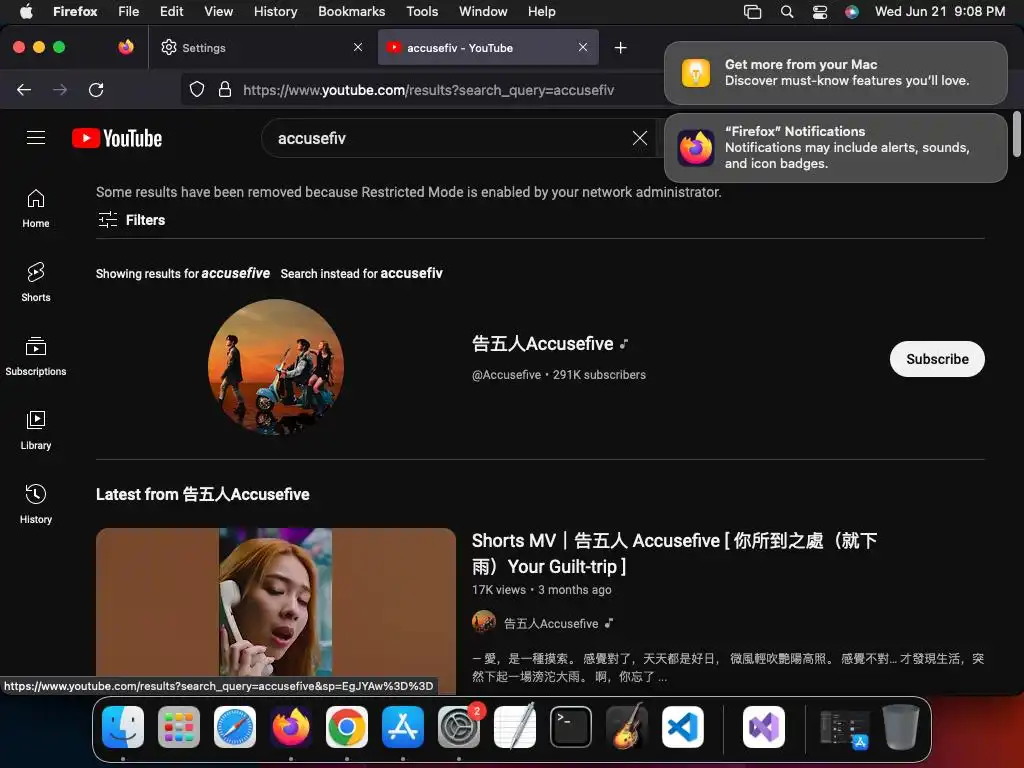
Task: Open Terminal from the Dock
Action: (x=571, y=727)
